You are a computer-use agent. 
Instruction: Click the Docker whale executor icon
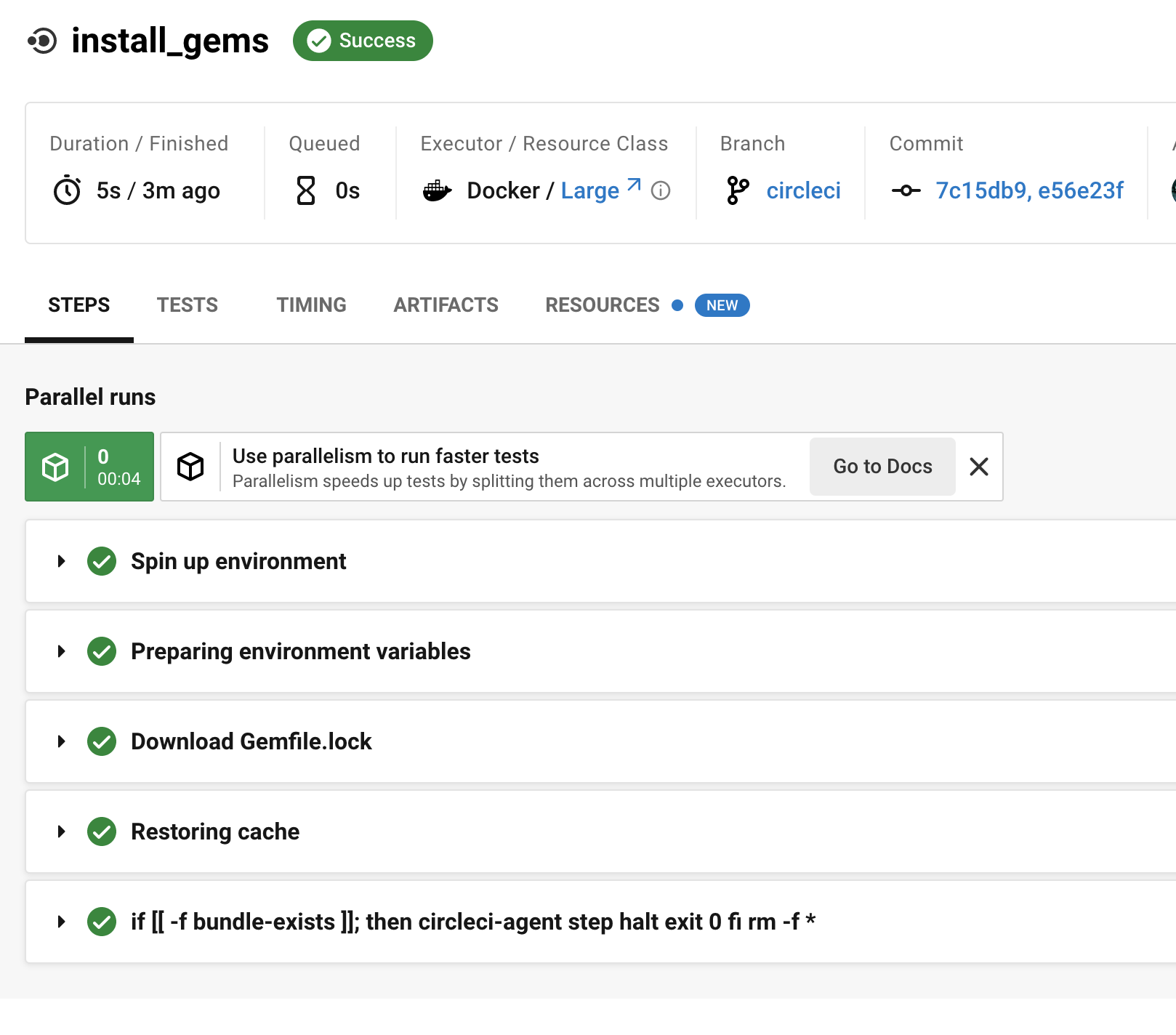click(437, 190)
